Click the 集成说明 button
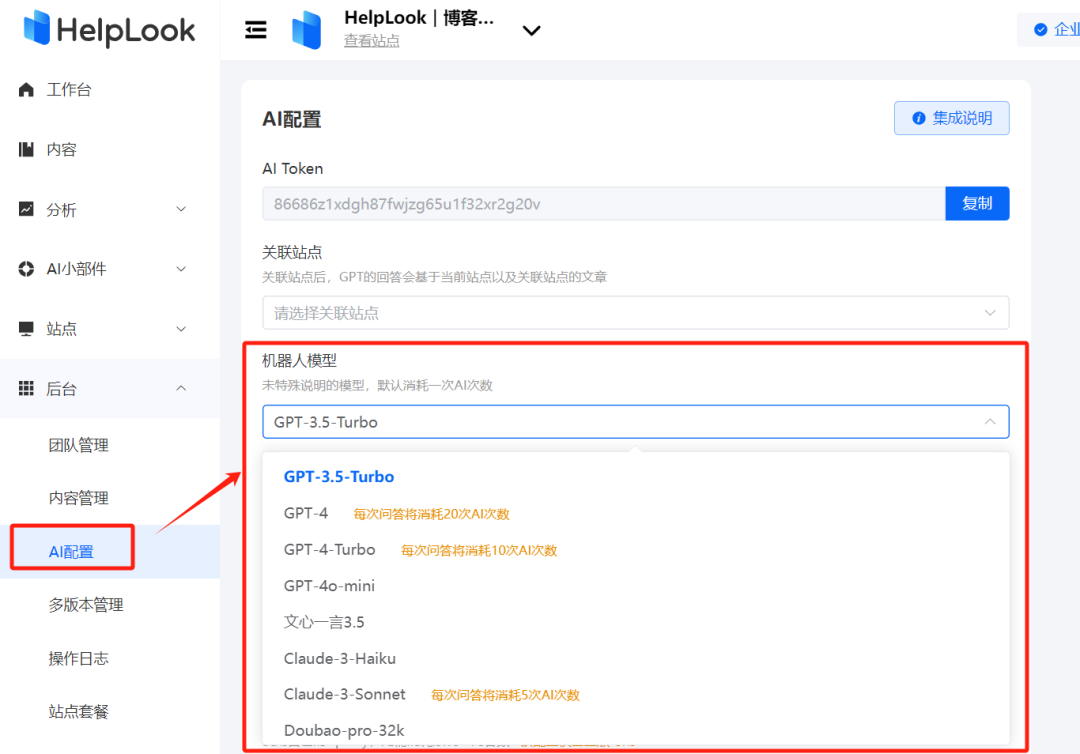1080x754 pixels. [952, 118]
